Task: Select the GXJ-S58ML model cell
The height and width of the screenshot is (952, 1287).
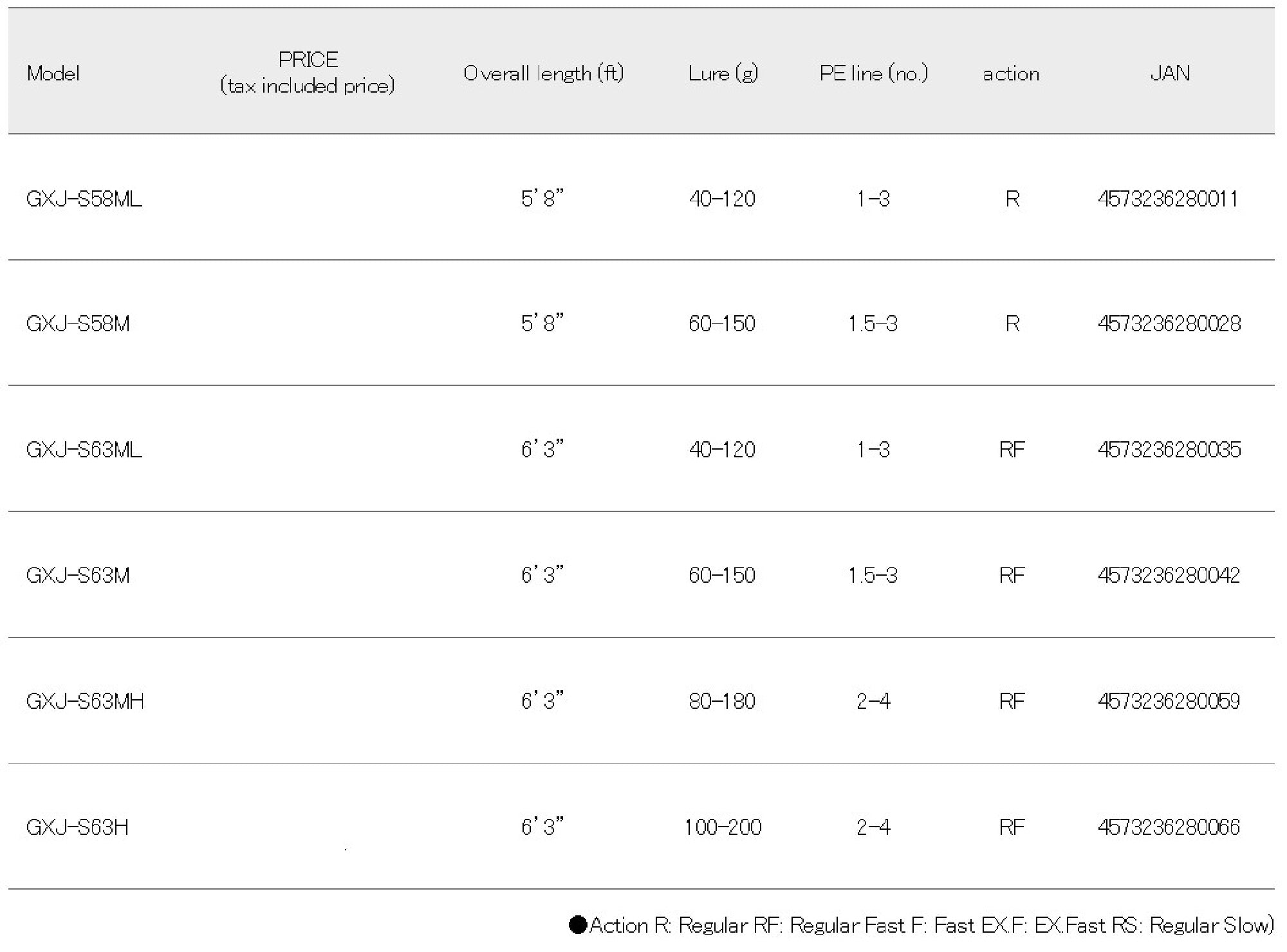Action: (84, 199)
